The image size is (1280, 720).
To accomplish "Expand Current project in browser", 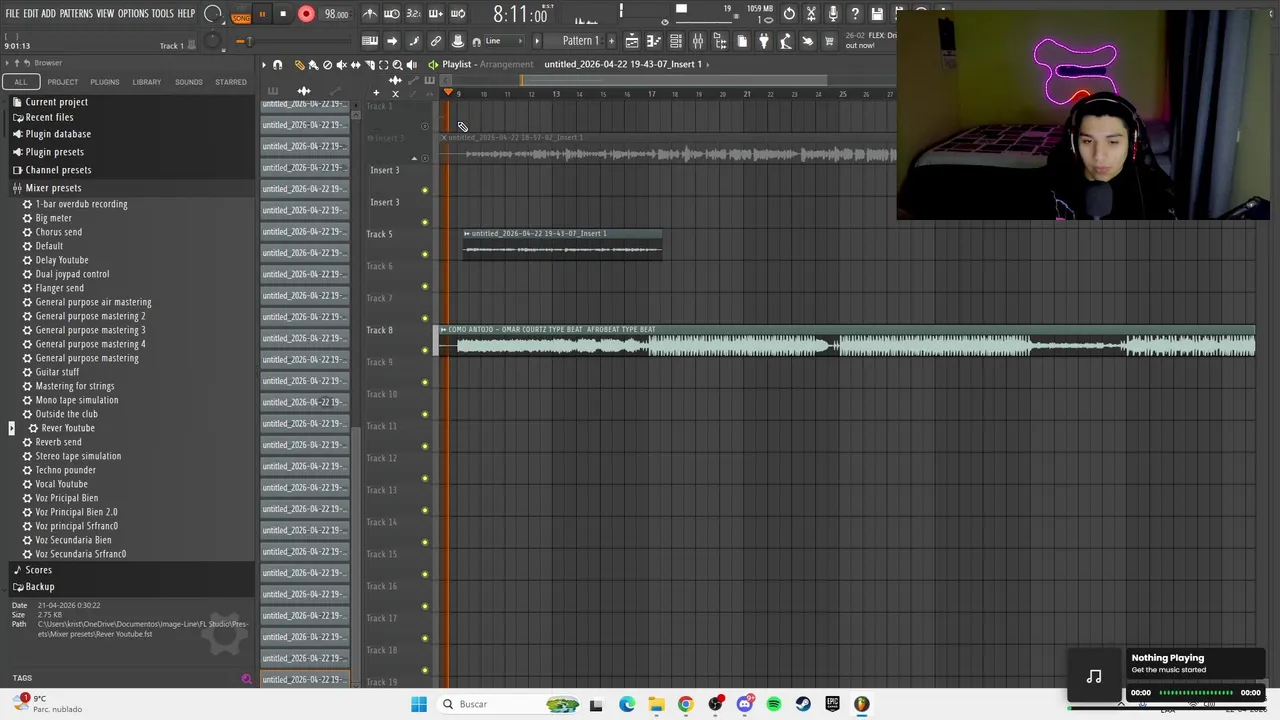I will pyautogui.click(x=56, y=102).
